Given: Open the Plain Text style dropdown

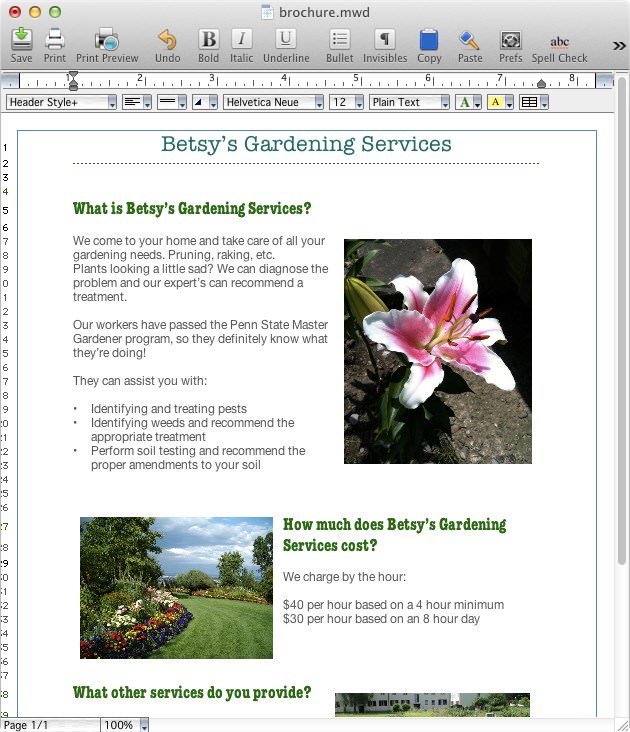Looking at the screenshot, I should point(409,102).
